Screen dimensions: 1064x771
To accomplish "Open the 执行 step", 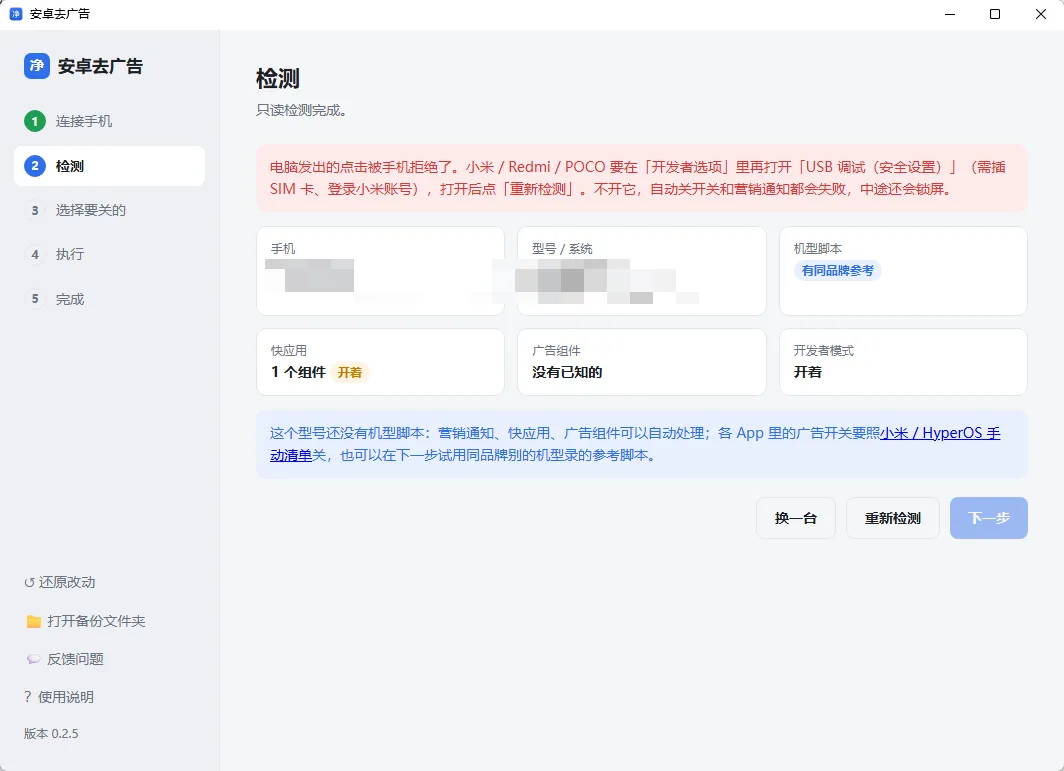I will click(x=109, y=255).
